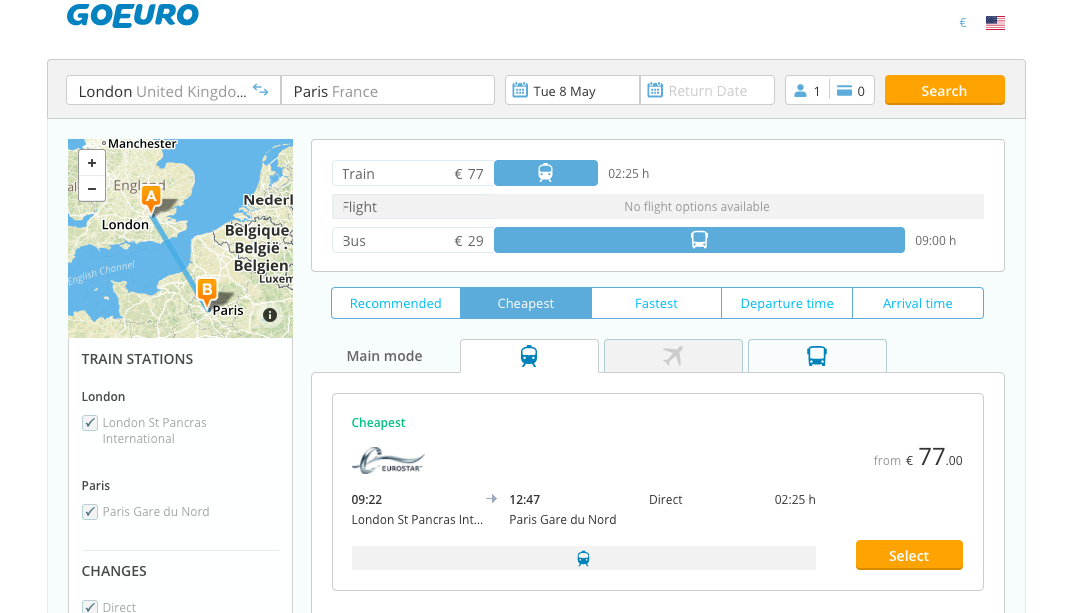
Task: Sort results by Recommended
Action: click(x=396, y=303)
